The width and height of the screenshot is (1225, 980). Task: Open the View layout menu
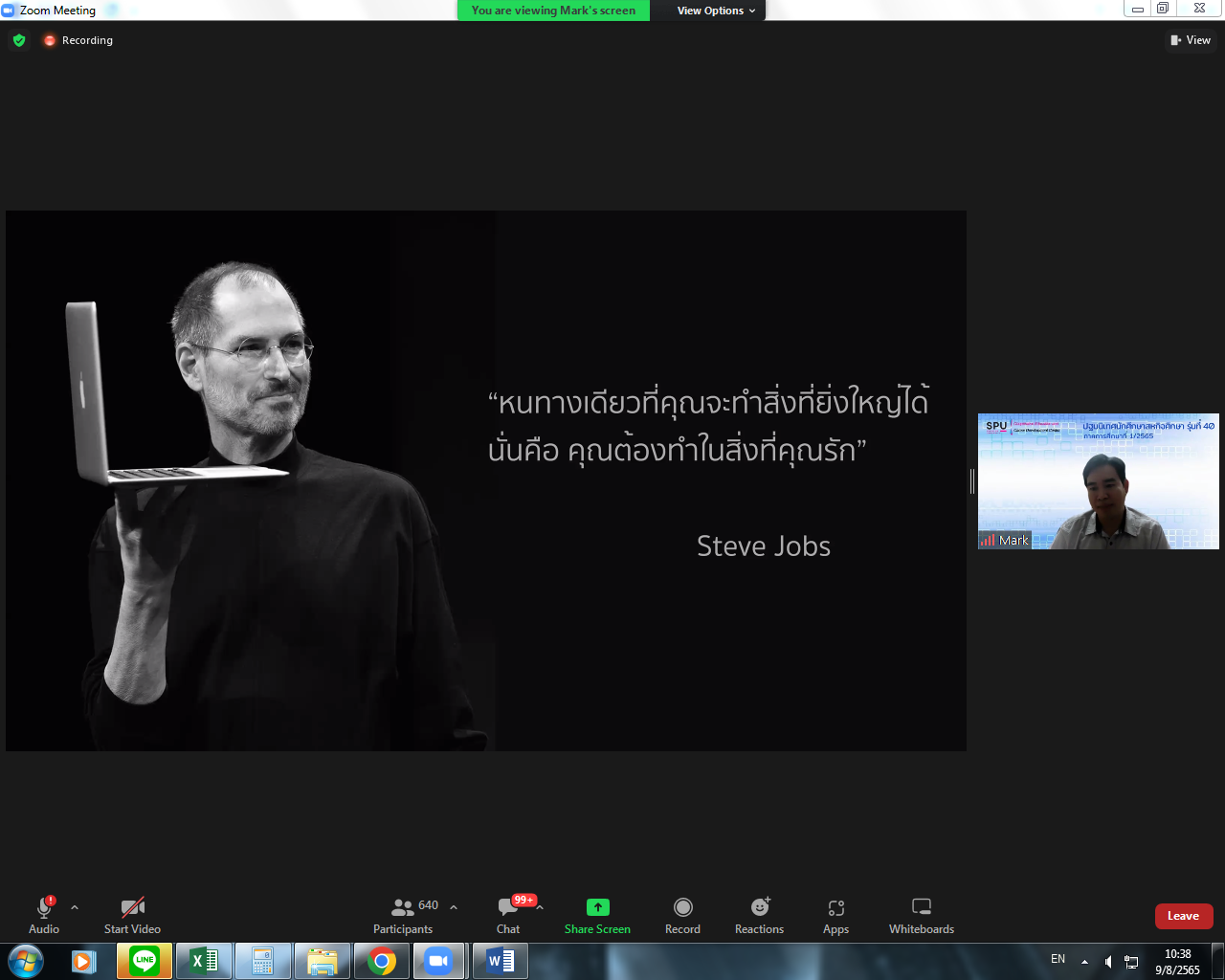pos(1191,40)
